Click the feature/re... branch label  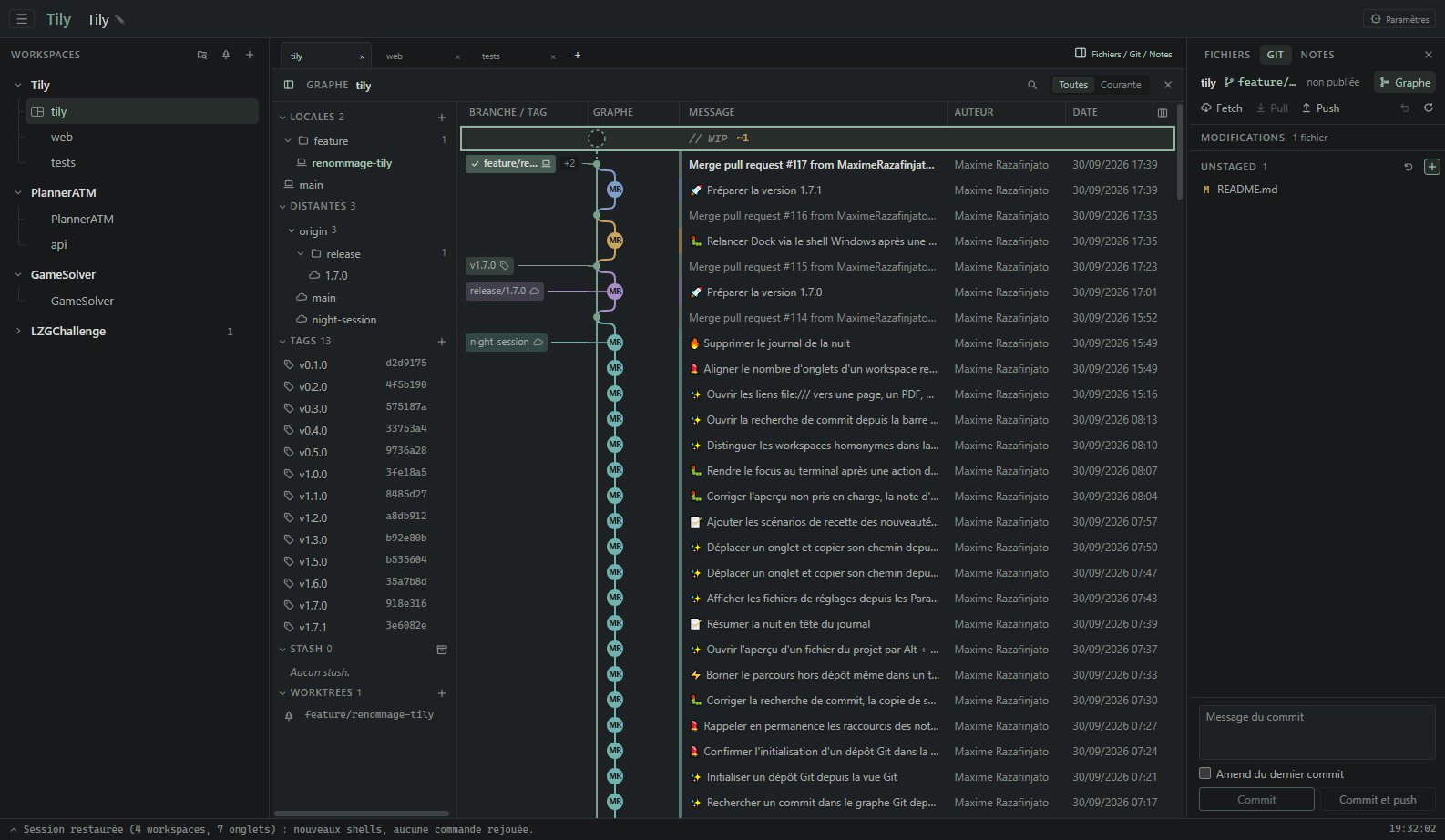click(x=510, y=163)
